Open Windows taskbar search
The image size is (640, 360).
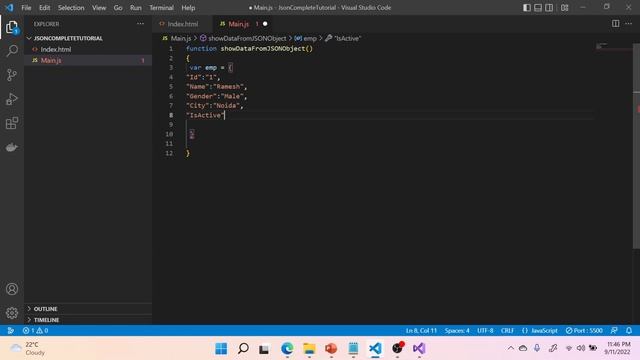coord(243,349)
